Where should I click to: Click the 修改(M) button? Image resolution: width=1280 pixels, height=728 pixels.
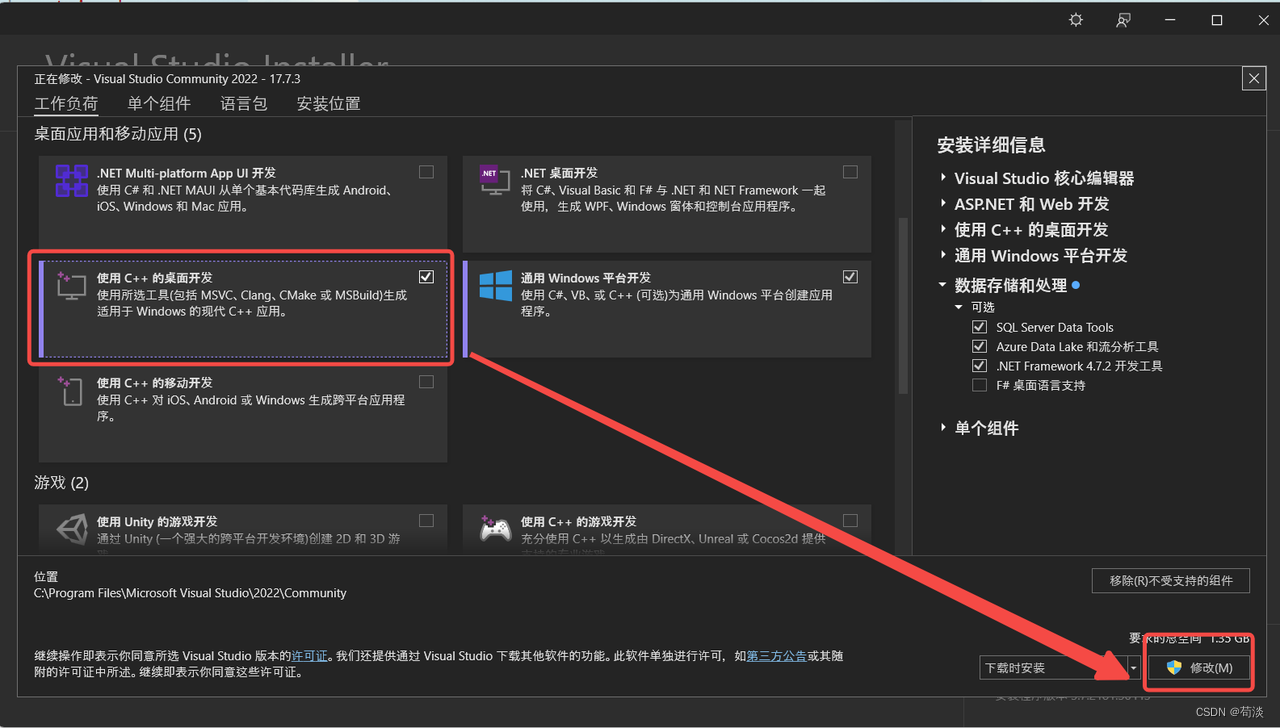(1198, 667)
